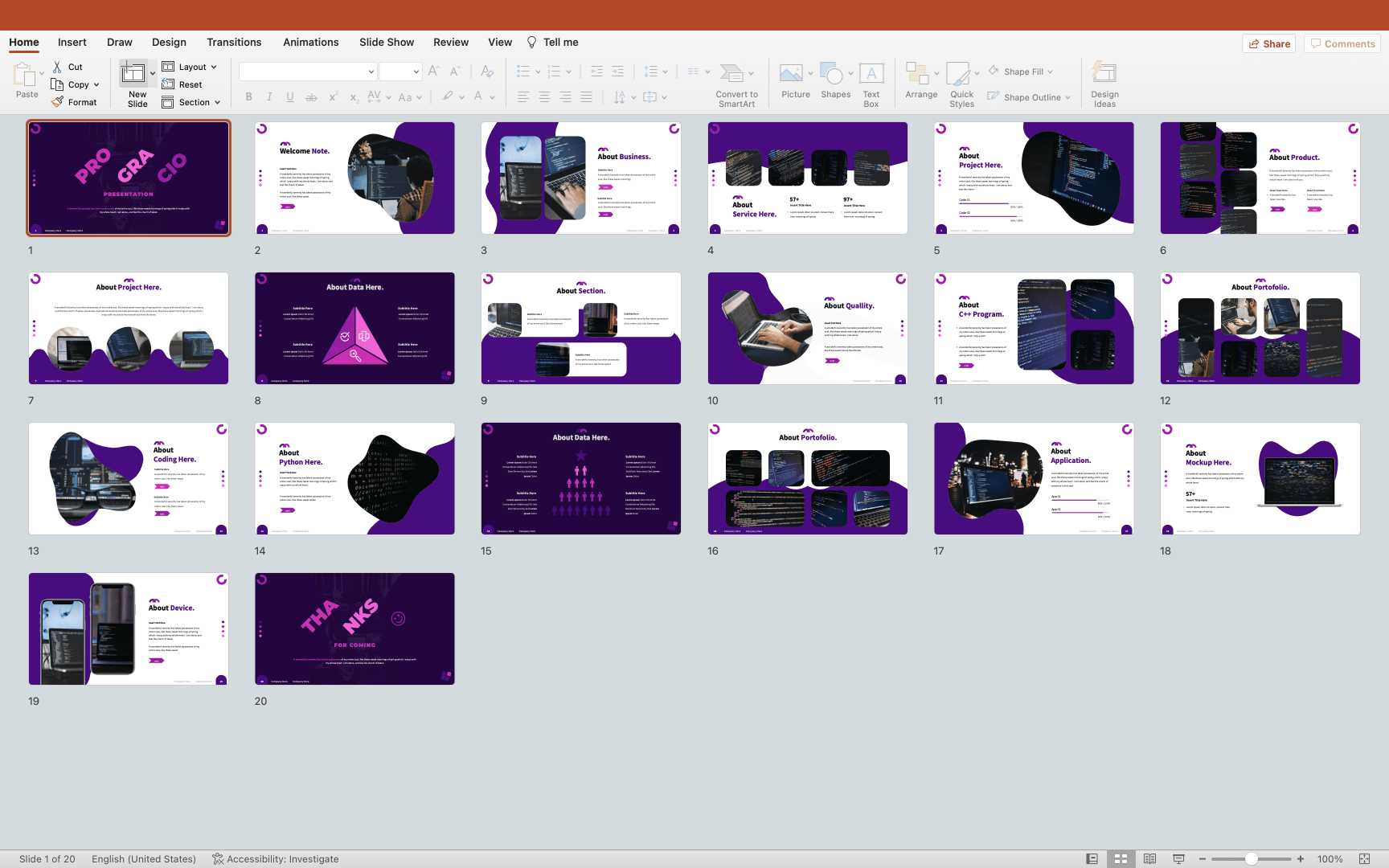Switch to the Animations tab
1389x868 pixels.
point(310,42)
